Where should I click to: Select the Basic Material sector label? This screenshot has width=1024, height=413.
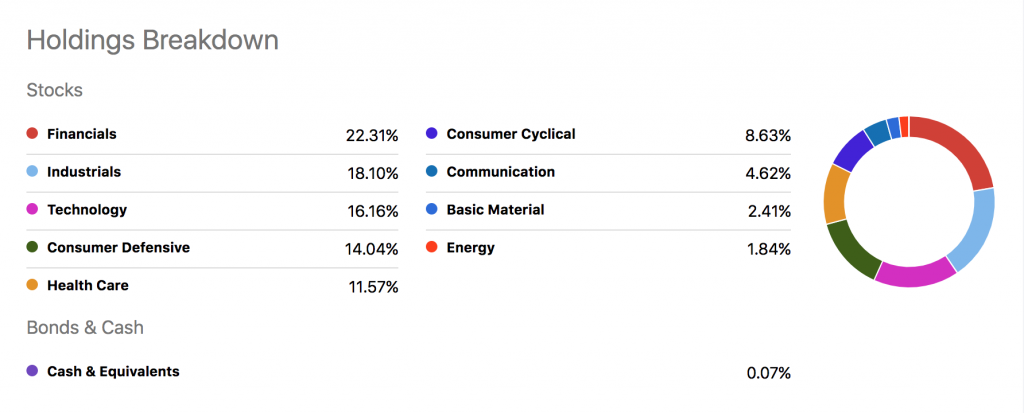(496, 210)
